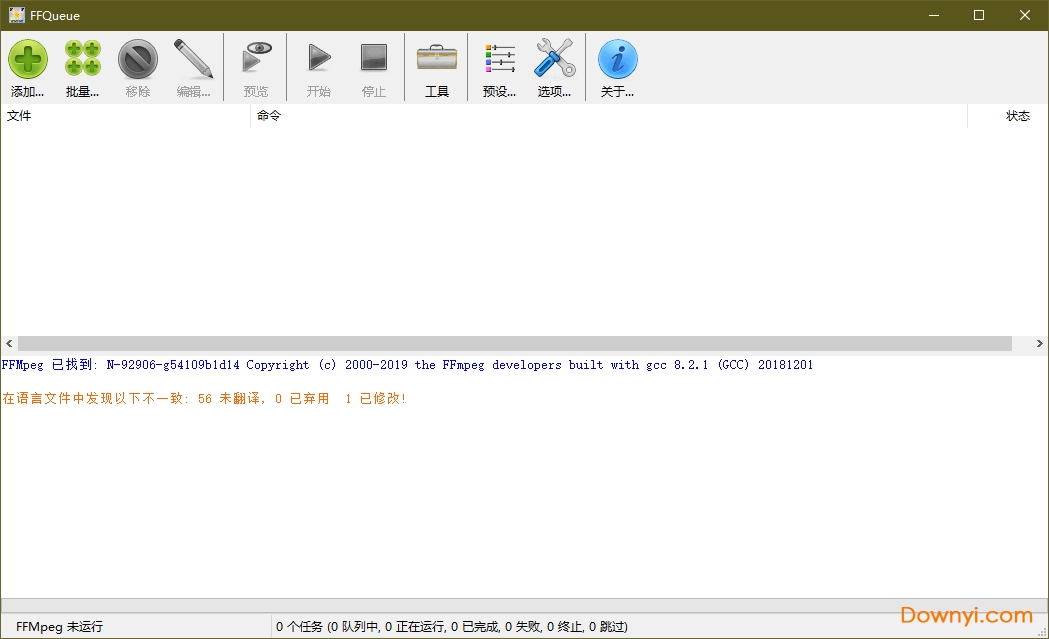The image size is (1049, 639).
Task: Open the 预设 (Presets) sliders icon
Action: 499,60
